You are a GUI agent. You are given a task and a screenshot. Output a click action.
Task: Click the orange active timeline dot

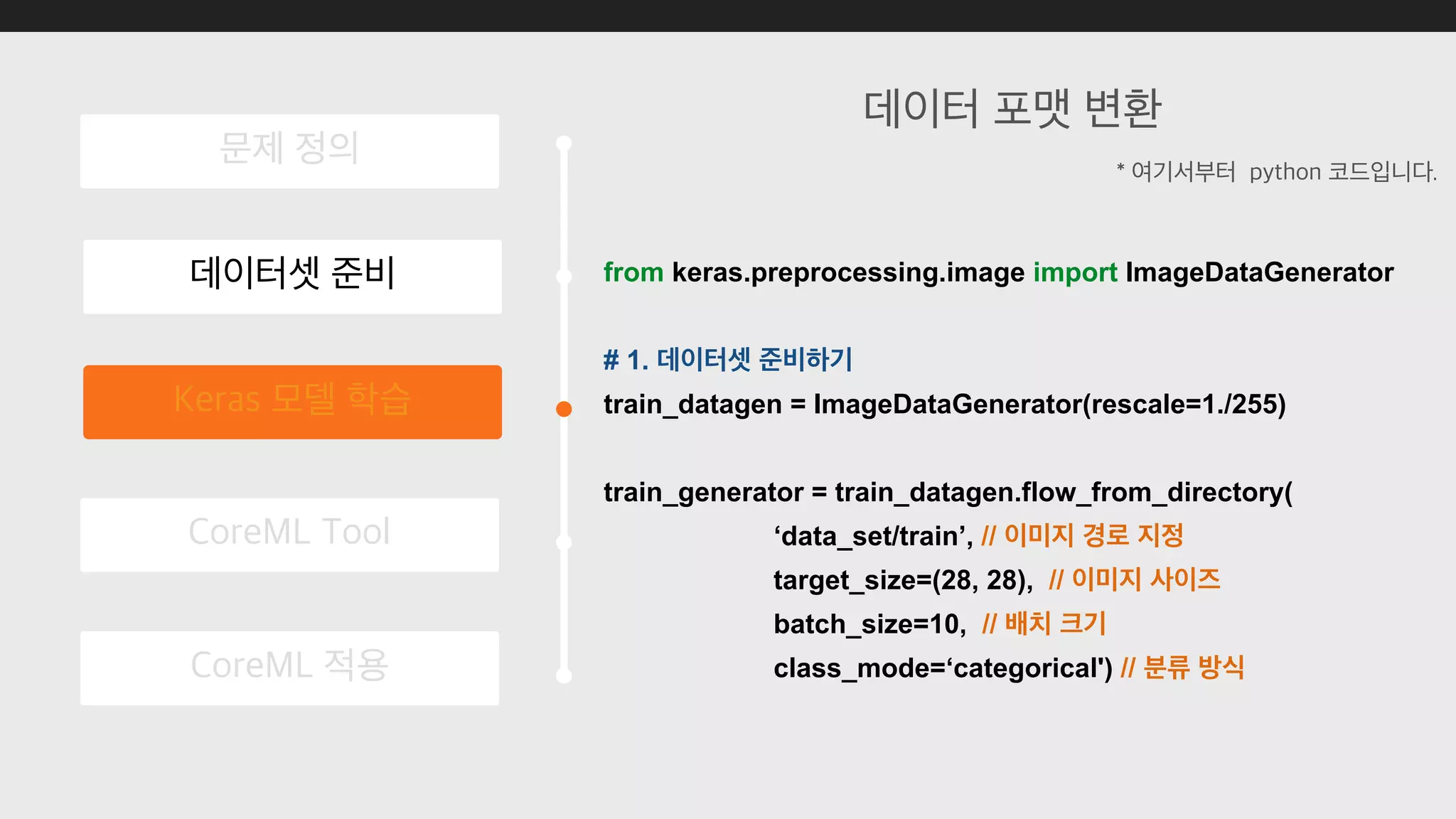[x=564, y=409]
